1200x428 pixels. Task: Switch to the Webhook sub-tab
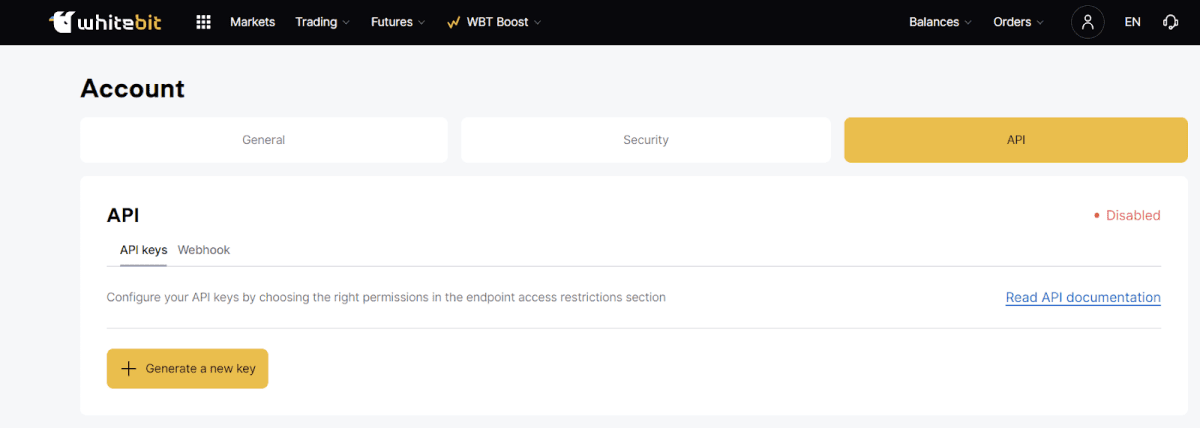coord(204,250)
